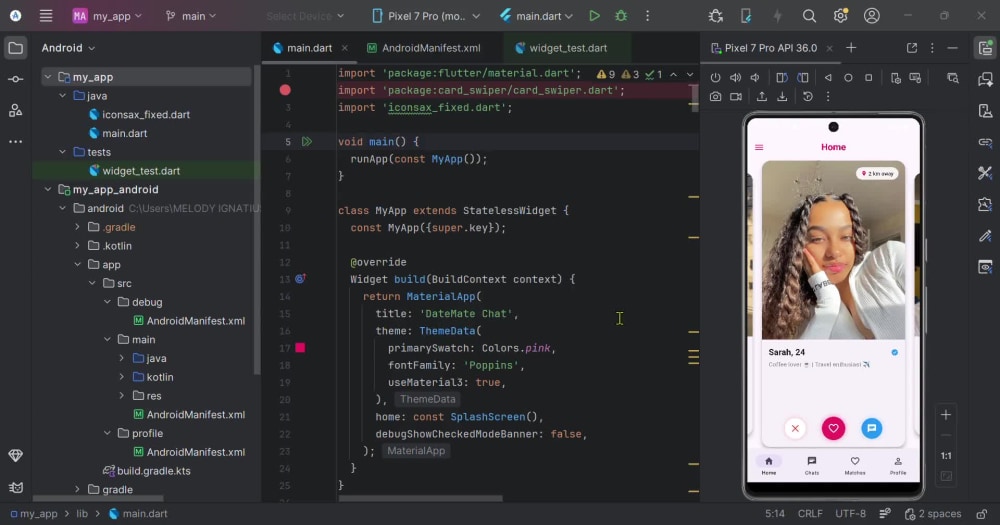Open the main menu hamburger icon
The height and width of the screenshot is (525, 1000).
pyautogui.click(x=46, y=16)
